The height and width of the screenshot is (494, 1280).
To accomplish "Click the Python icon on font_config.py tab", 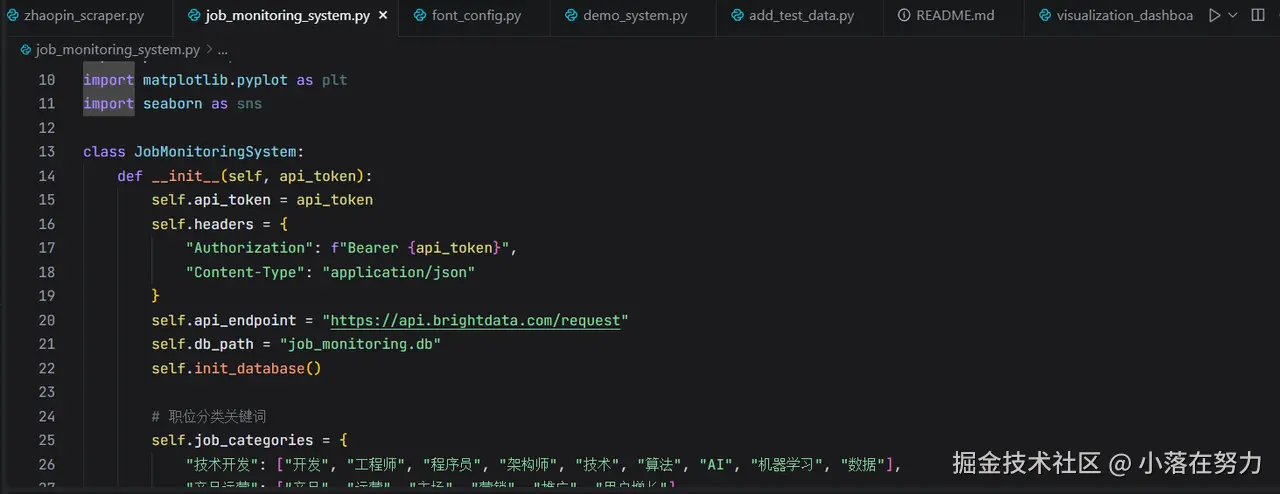I will (418, 16).
